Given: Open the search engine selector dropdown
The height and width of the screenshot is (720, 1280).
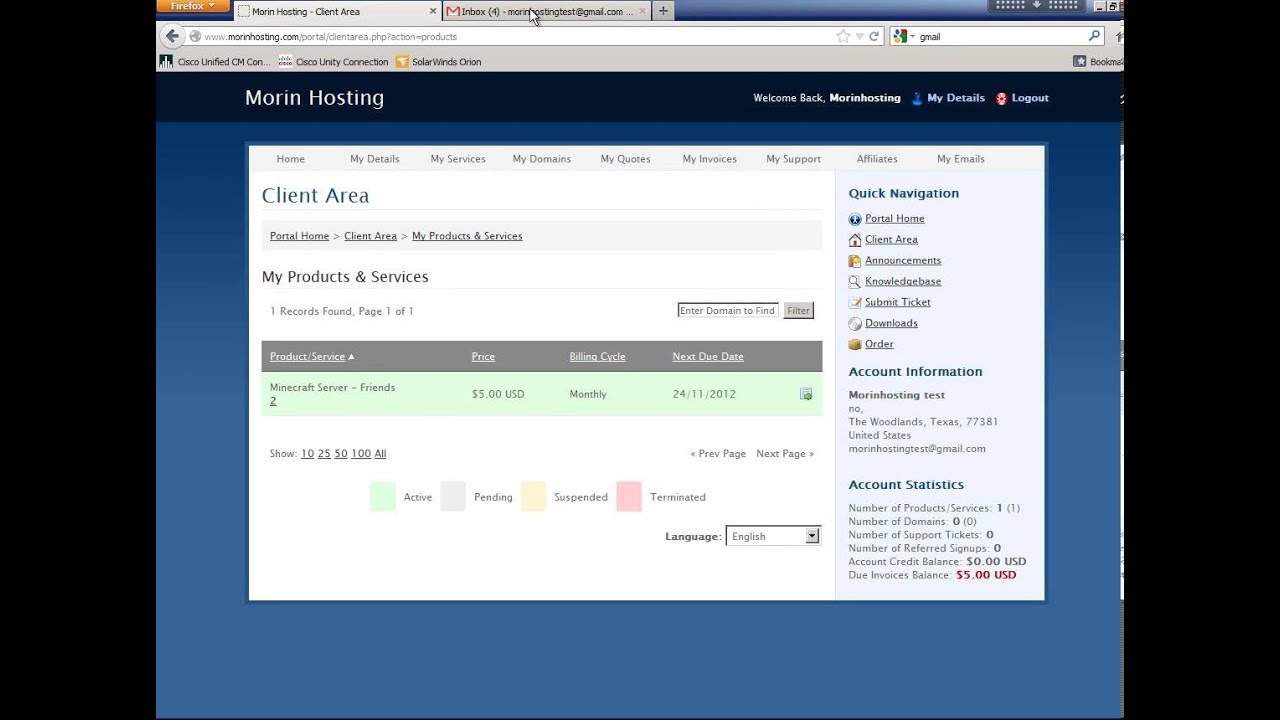Looking at the screenshot, I should tap(904, 36).
